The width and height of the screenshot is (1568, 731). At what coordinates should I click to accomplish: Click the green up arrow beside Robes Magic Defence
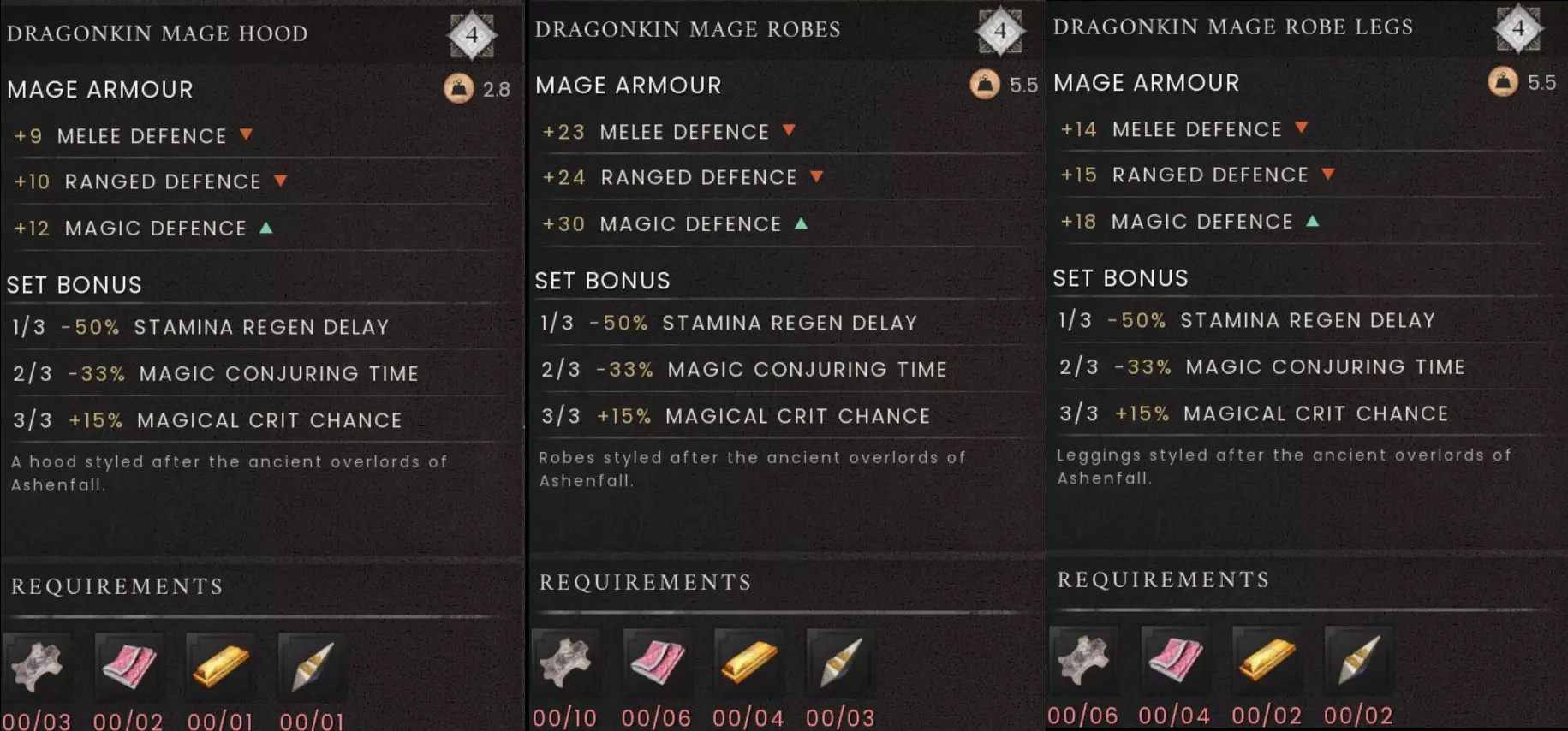[x=802, y=223]
